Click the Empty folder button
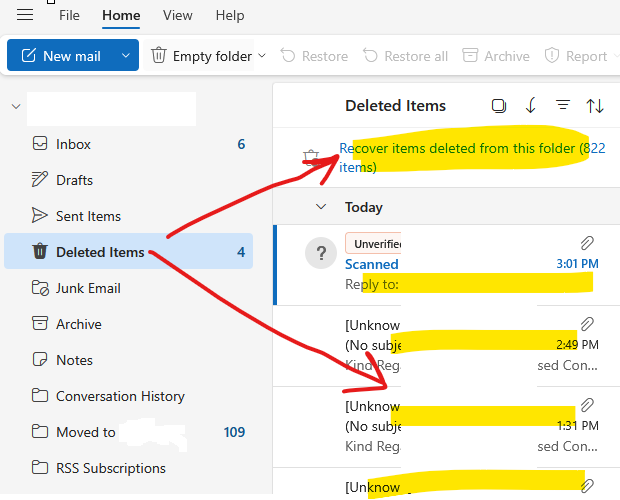 201,56
